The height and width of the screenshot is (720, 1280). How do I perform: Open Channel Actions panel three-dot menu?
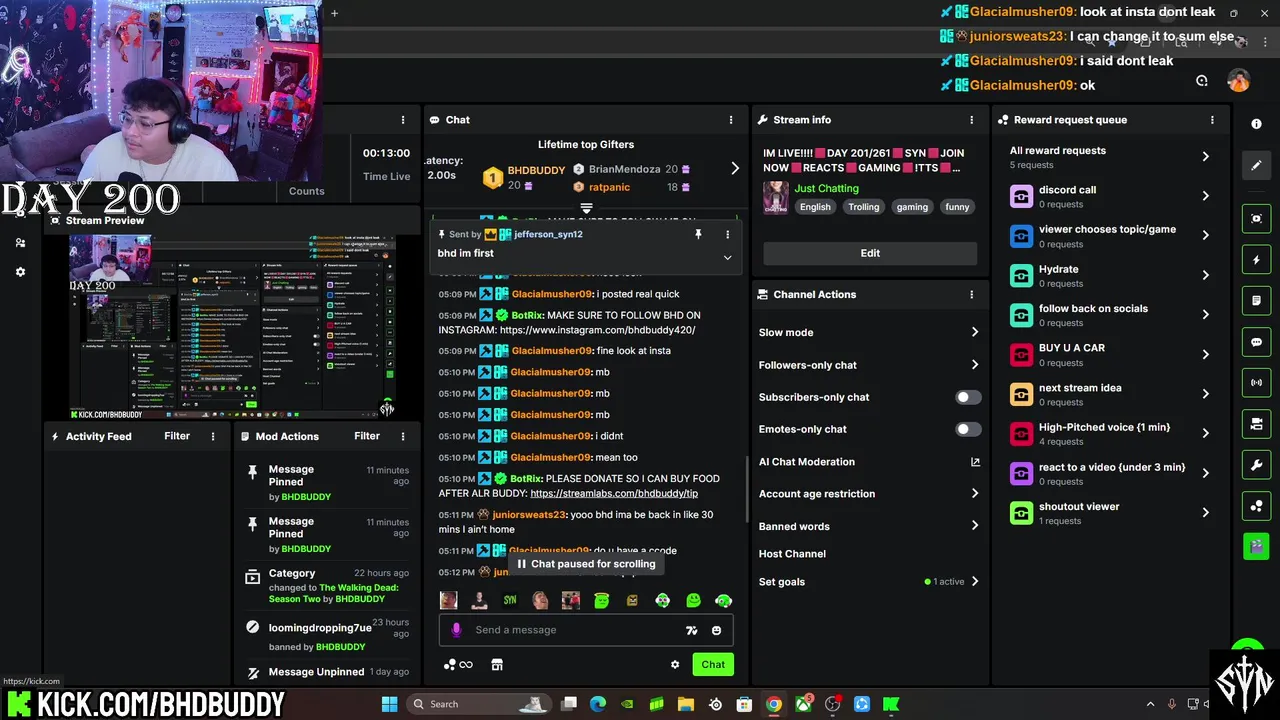coord(971,295)
